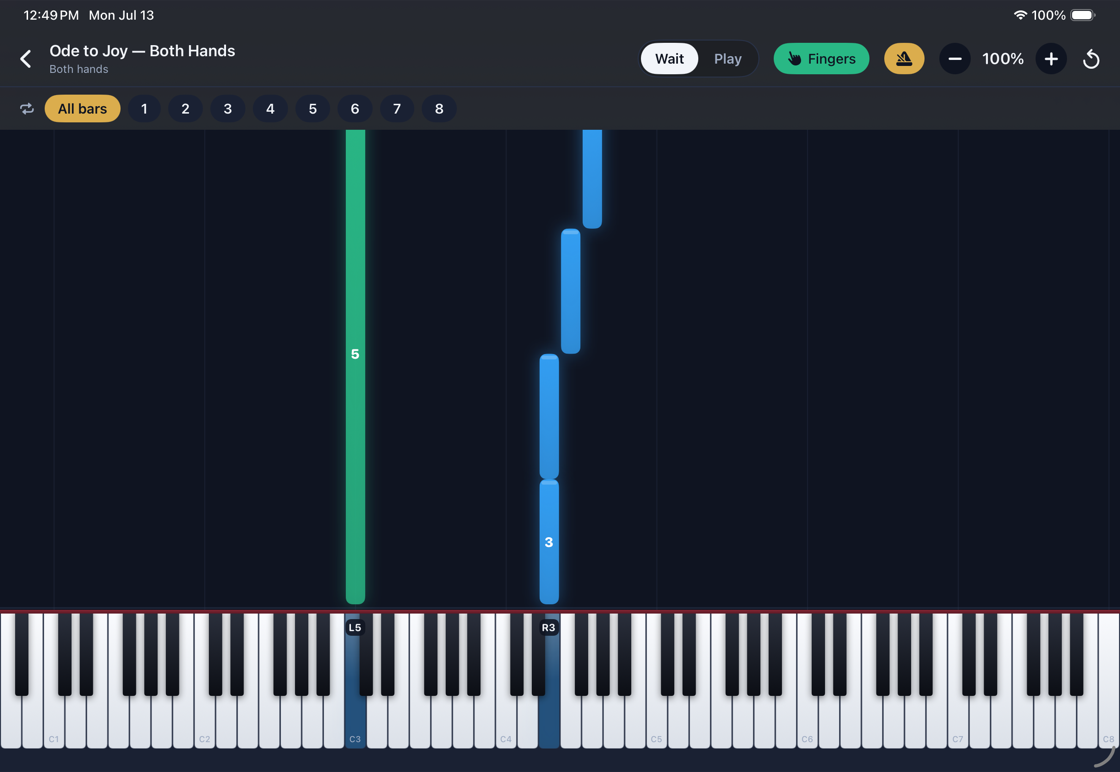Go back using the back chevron
The width and height of the screenshot is (1120, 772).
[26, 59]
